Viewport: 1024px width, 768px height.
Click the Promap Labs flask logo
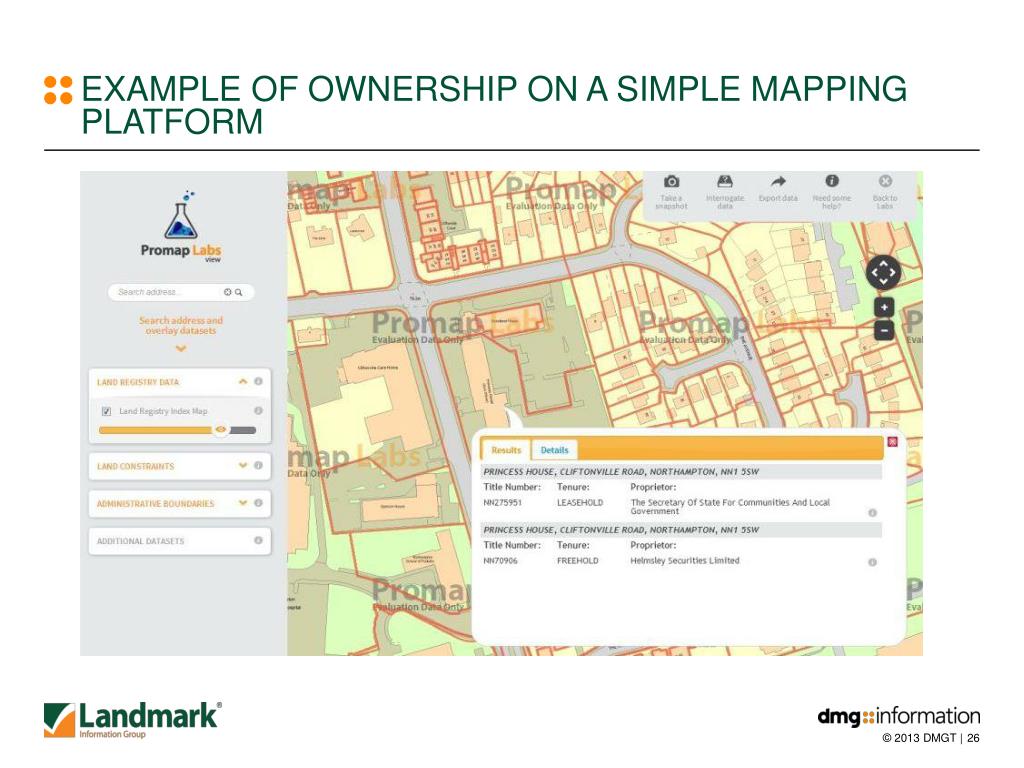click(181, 216)
